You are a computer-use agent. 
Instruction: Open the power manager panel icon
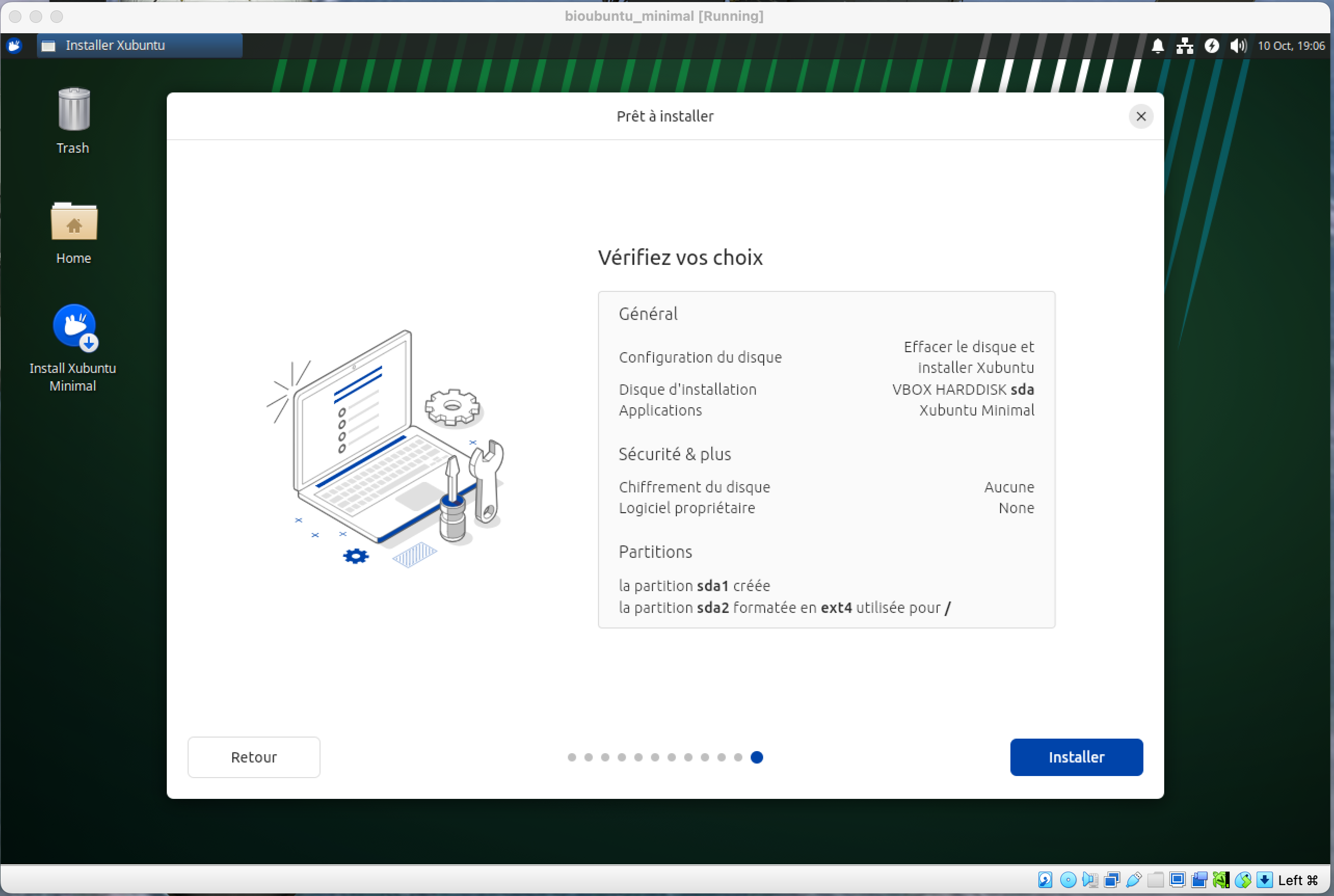point(1211,46)
